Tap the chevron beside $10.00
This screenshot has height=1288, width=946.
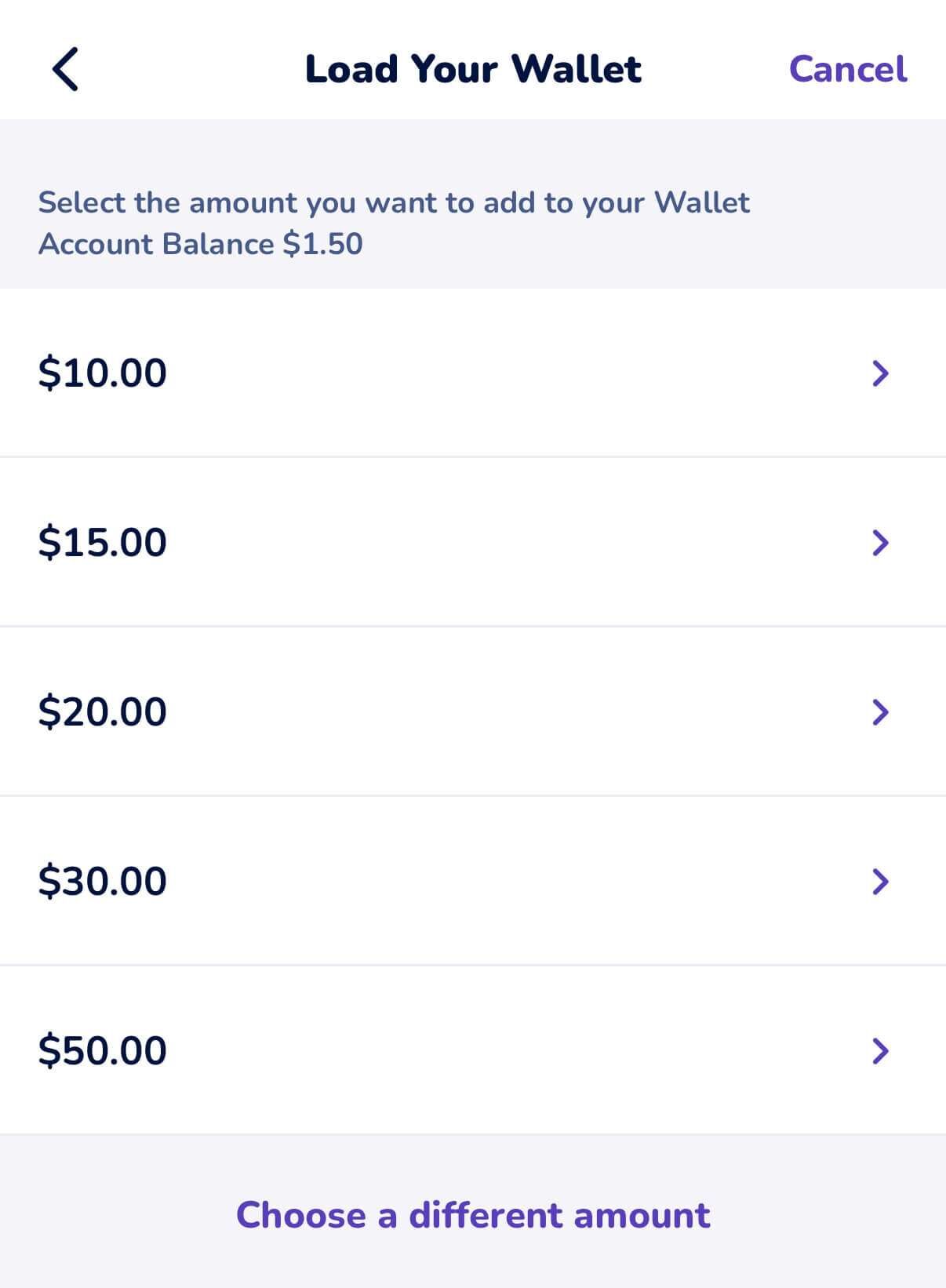[880, 373]
